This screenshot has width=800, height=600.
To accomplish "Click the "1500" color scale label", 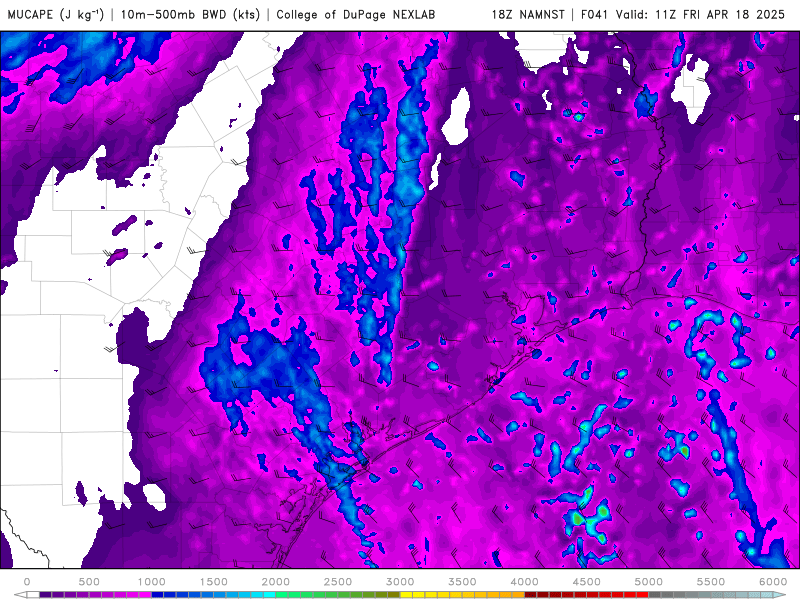I will (x=213, y=582).
